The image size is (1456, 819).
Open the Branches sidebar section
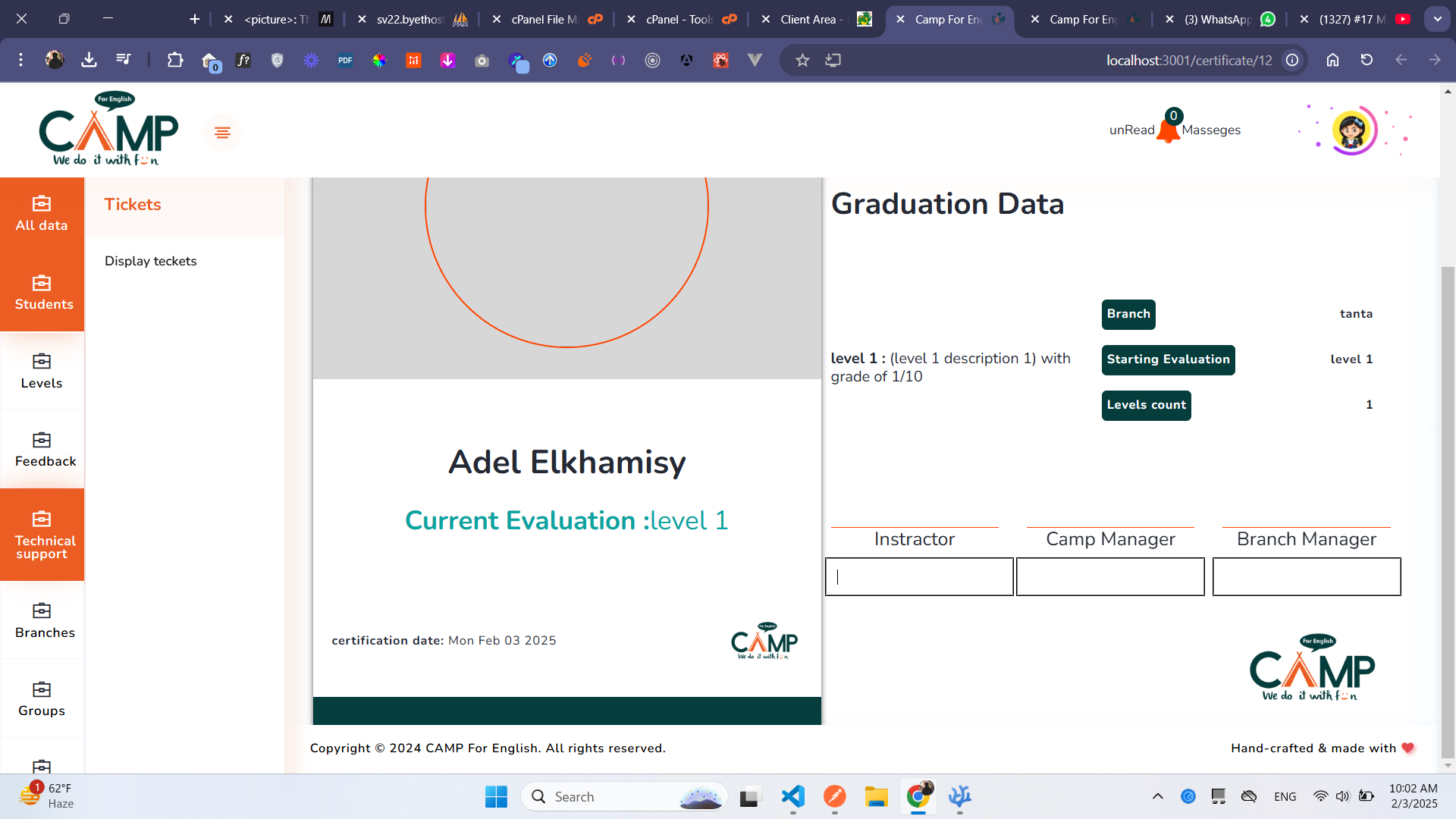tap(42, 620)
